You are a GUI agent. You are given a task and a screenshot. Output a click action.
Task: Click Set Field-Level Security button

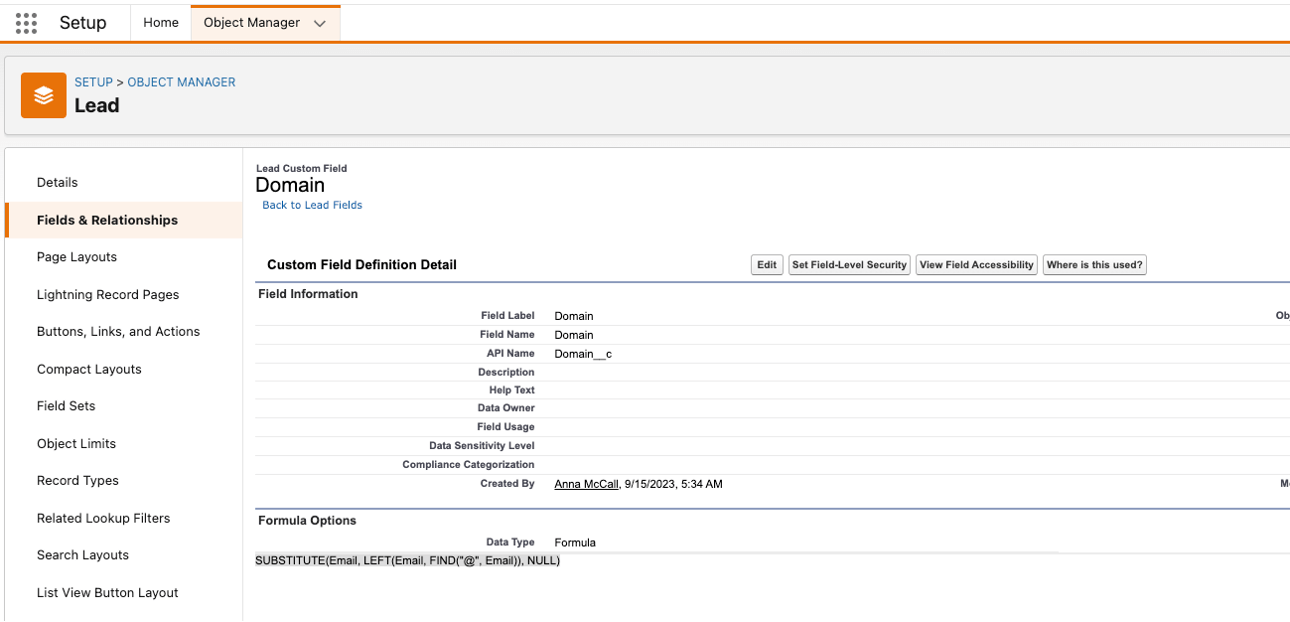(x=849, y=265)
